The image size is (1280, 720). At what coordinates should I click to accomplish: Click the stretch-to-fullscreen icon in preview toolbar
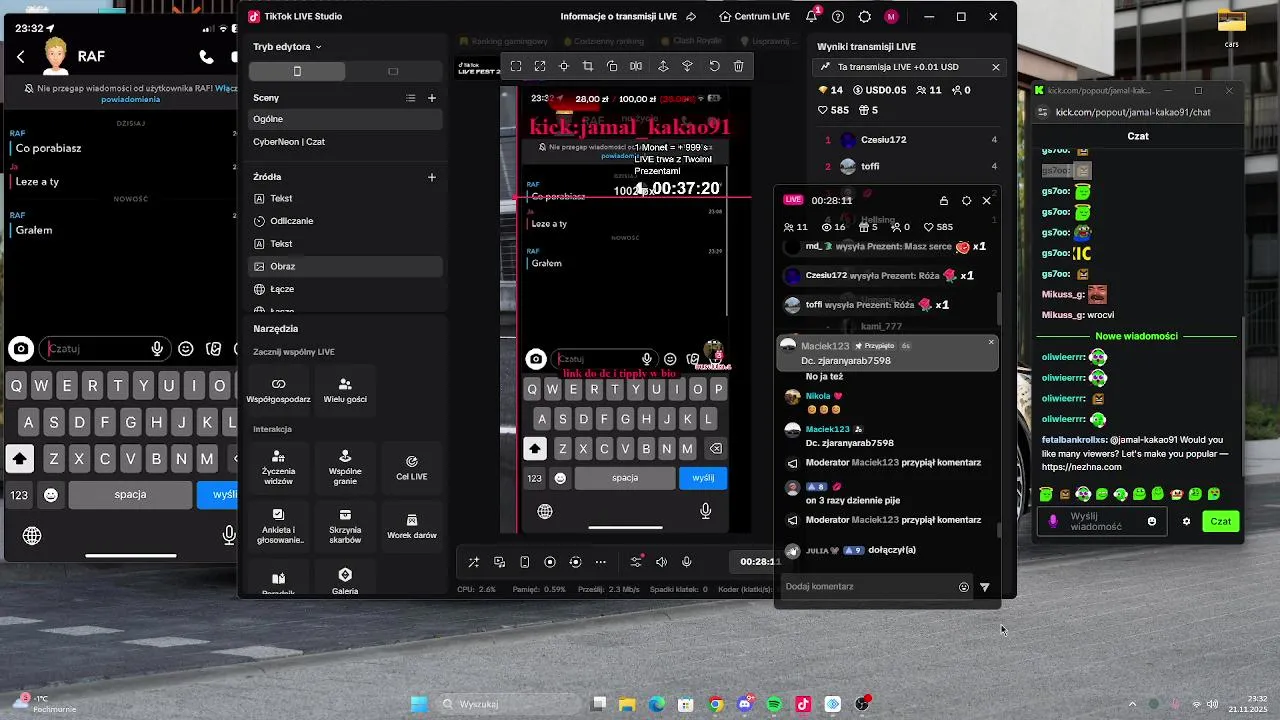(x=540, y=66)
